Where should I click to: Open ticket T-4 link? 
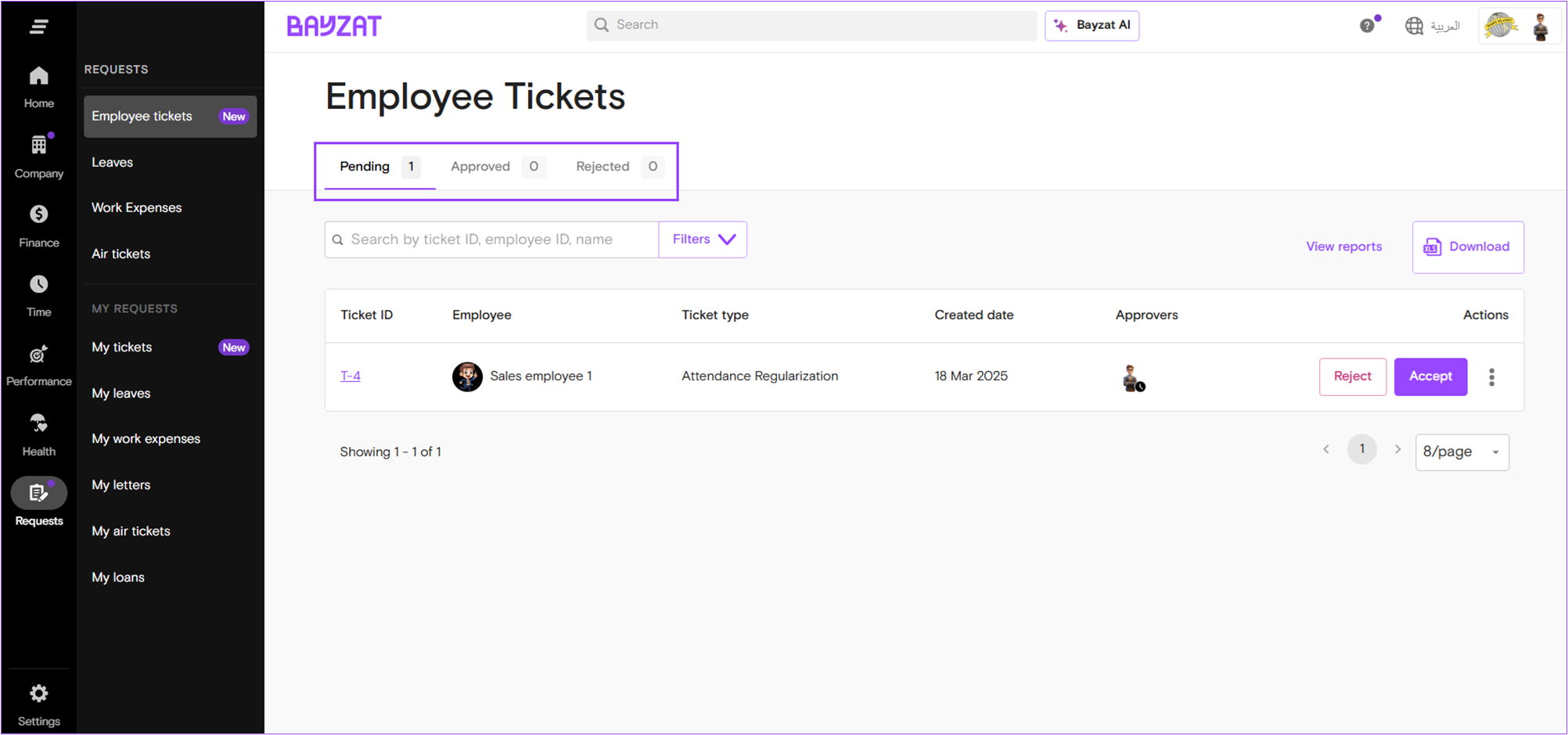click(351, 377)
